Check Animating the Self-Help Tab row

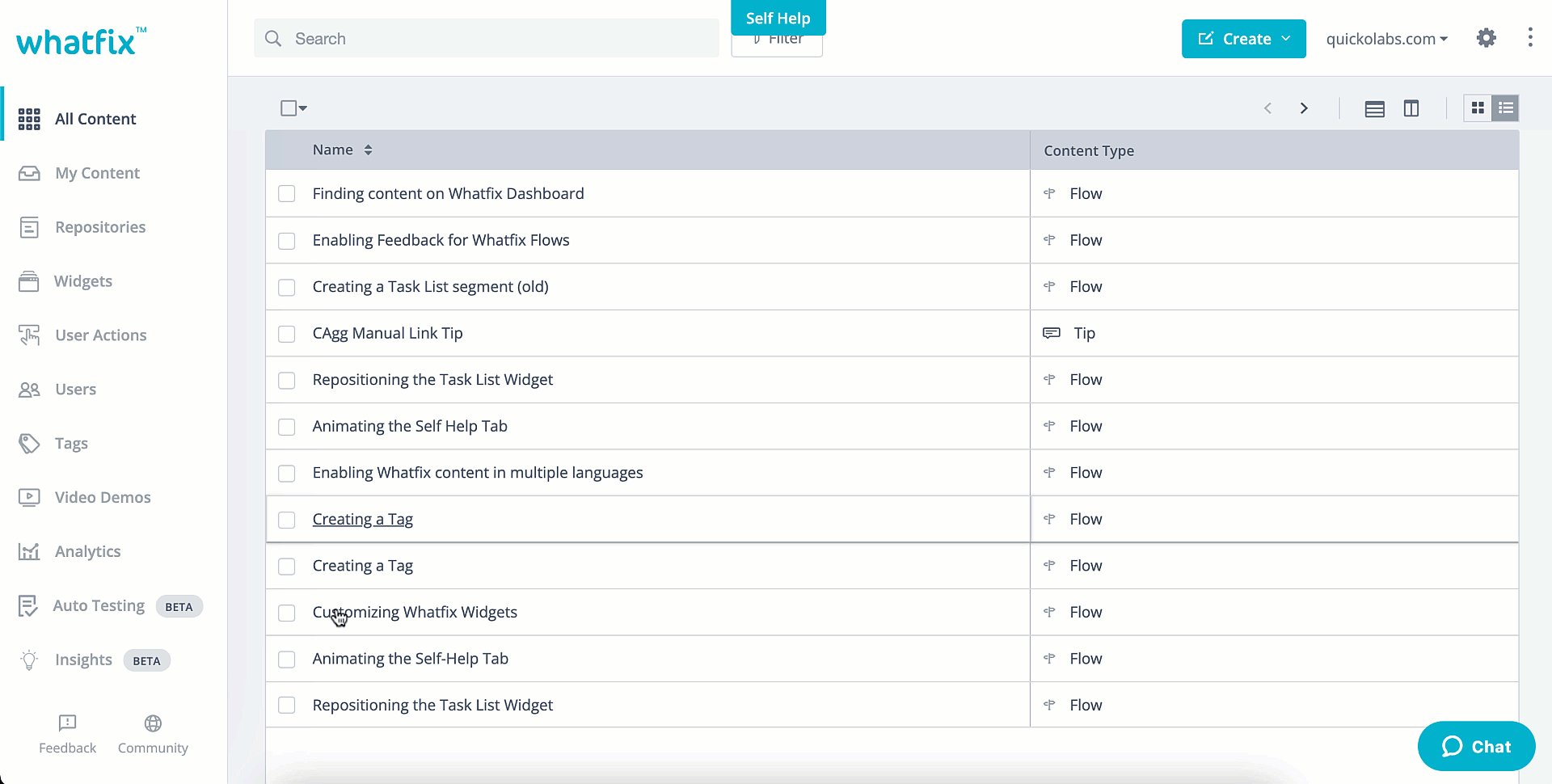[287, 660]
